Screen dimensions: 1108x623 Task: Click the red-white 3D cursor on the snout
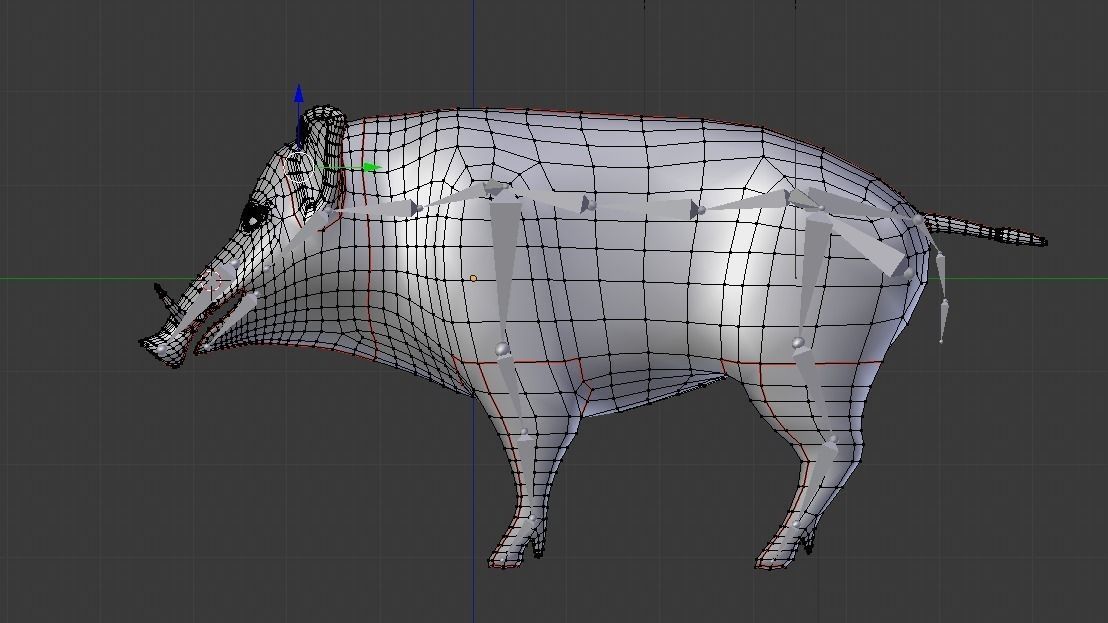click(x=212, y=283)
